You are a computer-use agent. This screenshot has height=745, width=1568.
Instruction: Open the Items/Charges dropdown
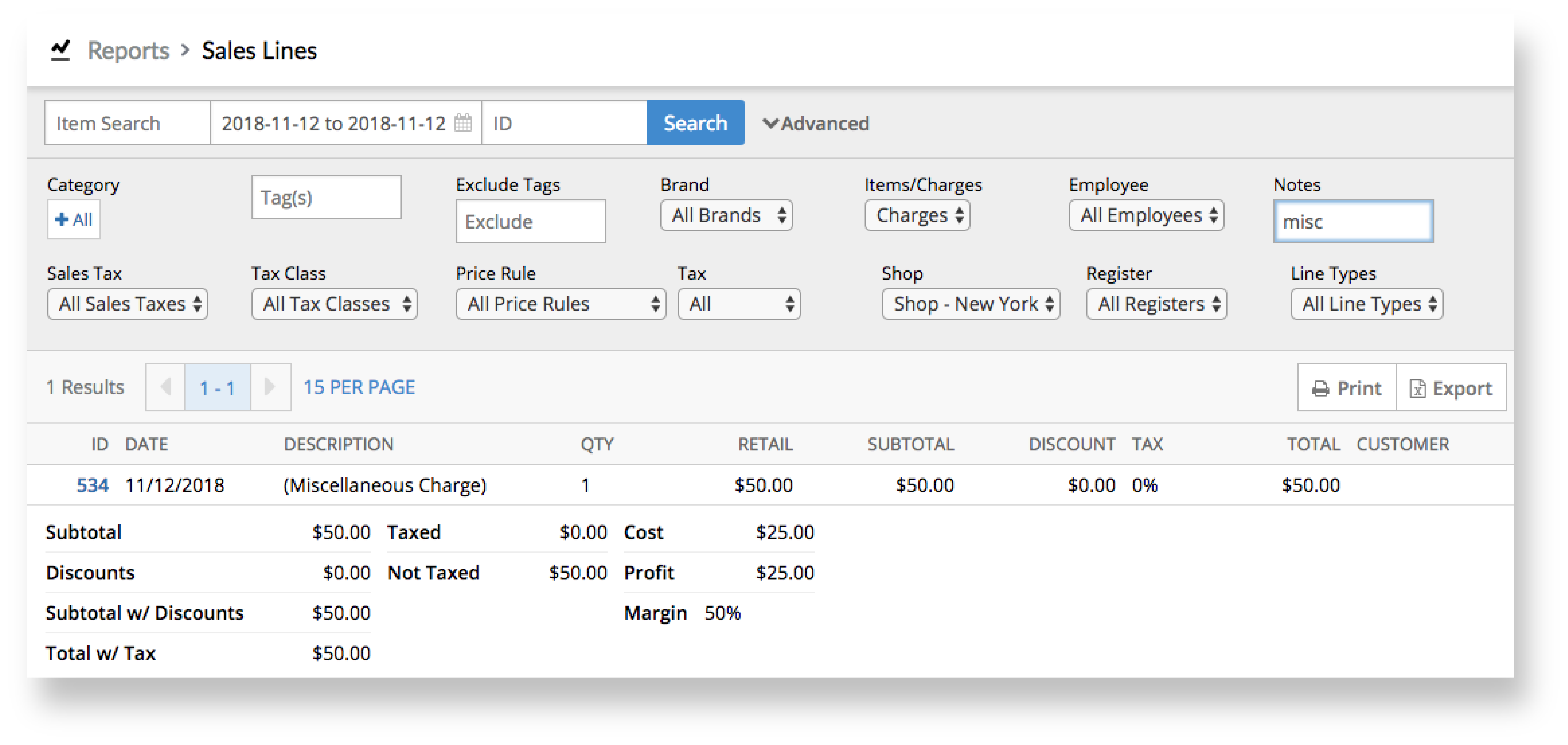point(917,215)
